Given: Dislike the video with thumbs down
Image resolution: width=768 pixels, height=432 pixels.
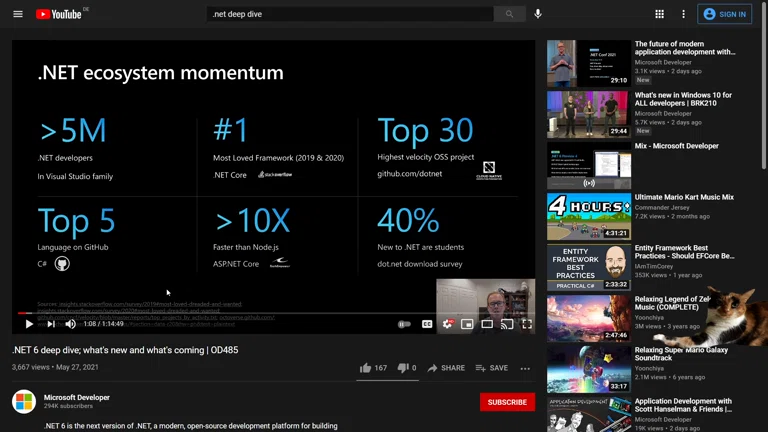Looking at the screenshot, I should pos(407,368).
